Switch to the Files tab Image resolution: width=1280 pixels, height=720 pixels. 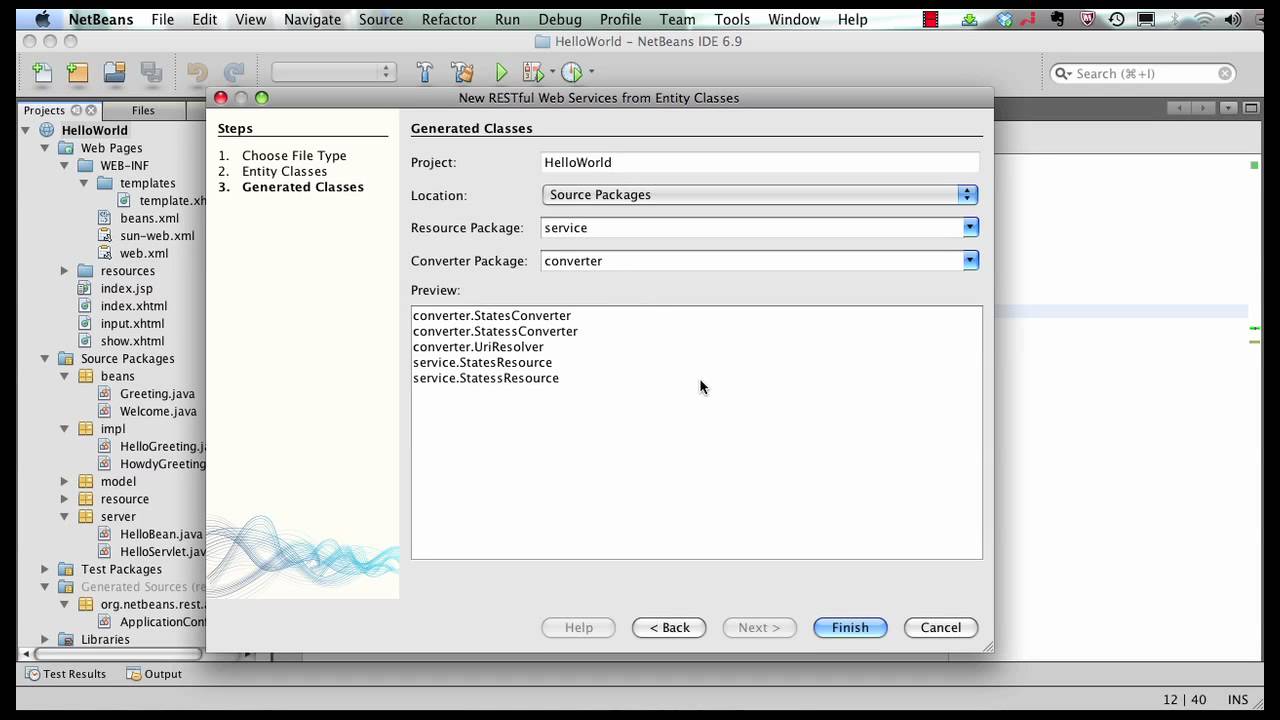click(x=143, y=110)
